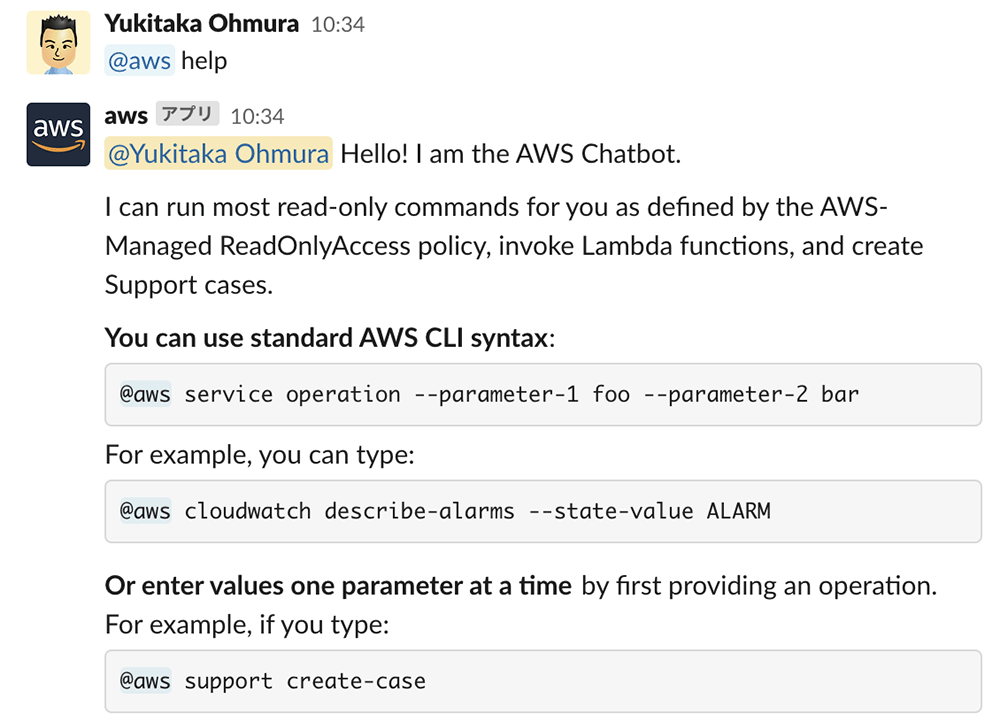Click the support create-case code block
The image size is (1000, 722).
click(x=543, y=681)
